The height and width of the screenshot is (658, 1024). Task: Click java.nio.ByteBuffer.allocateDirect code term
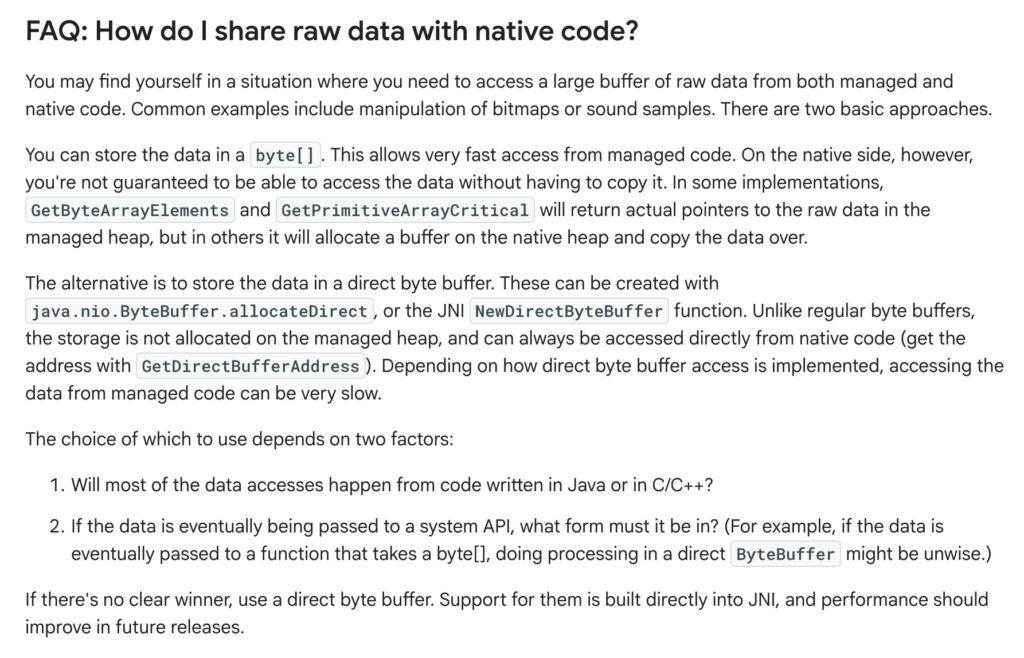pos(199,311)
